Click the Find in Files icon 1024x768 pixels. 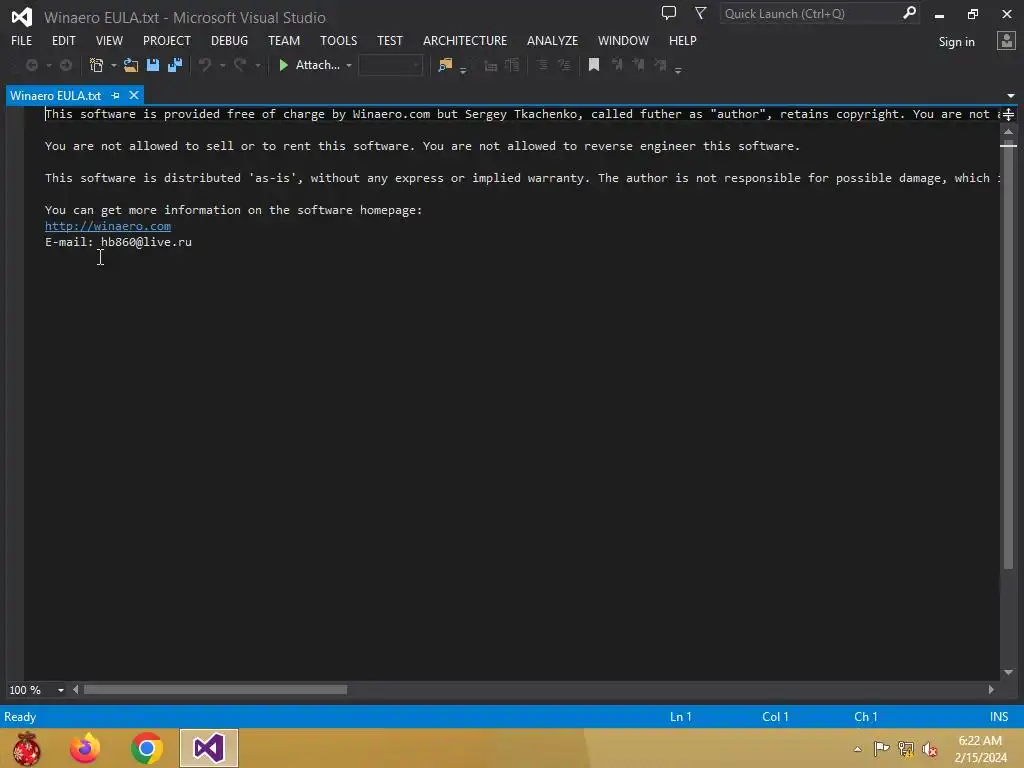[x=445, y=65]
